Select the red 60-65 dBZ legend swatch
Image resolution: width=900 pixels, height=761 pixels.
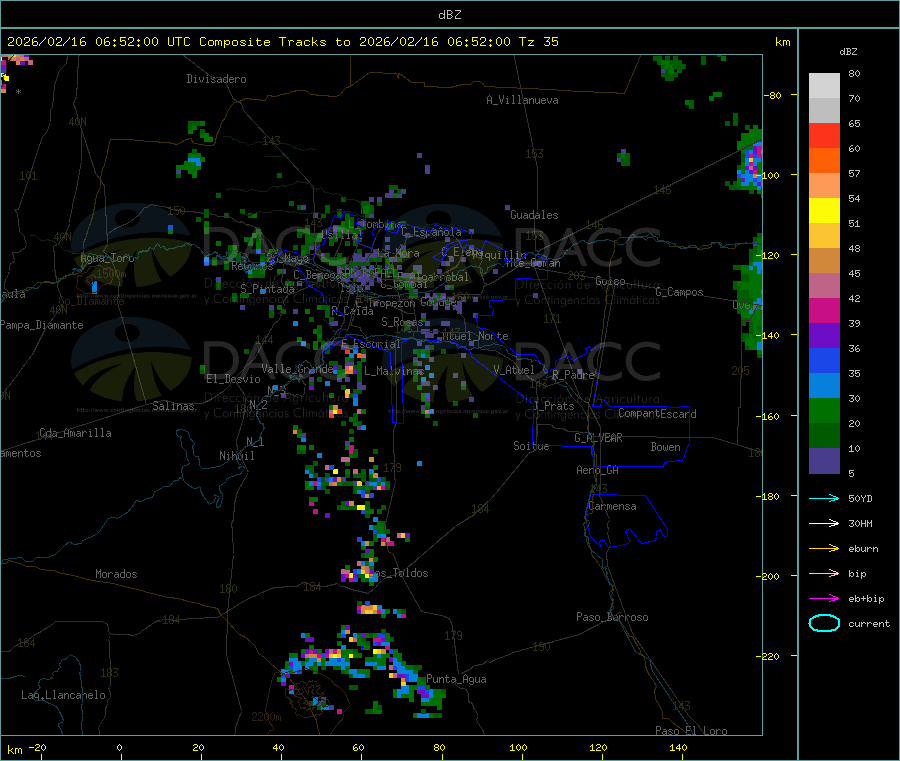point(824,135)
